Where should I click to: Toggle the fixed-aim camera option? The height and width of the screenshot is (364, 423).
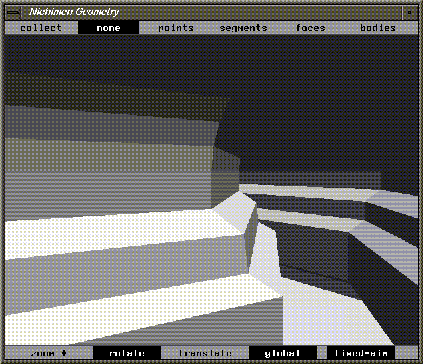pyautogui.click(x=361, y=353)
